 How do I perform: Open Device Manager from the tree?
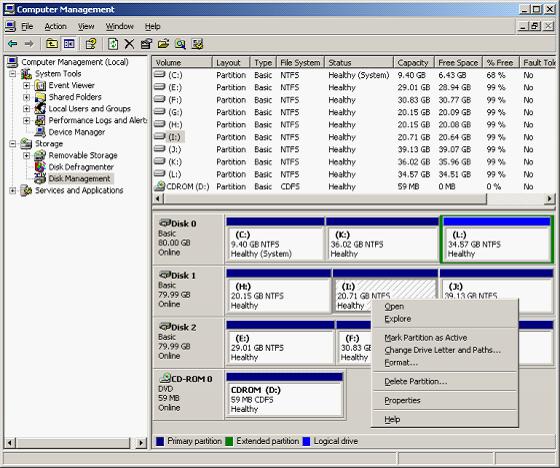77,132
